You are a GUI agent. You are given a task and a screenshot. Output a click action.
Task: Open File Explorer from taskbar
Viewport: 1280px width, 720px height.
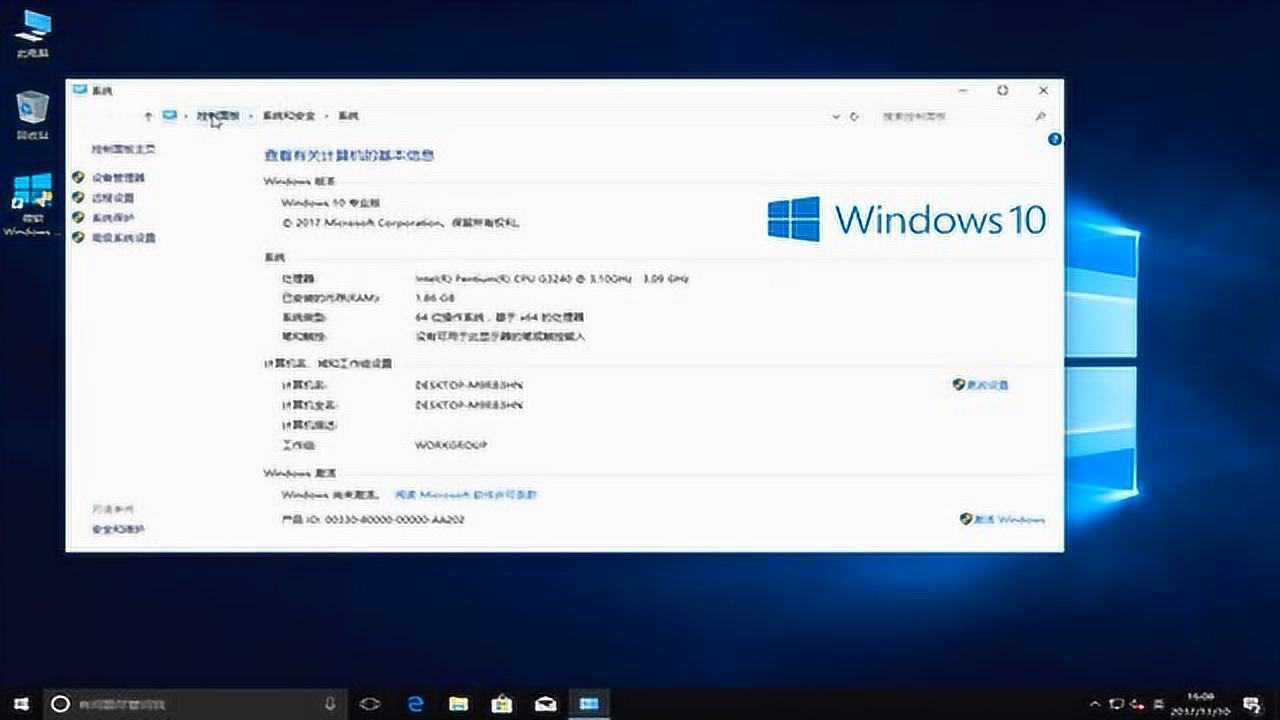(460, 703)
